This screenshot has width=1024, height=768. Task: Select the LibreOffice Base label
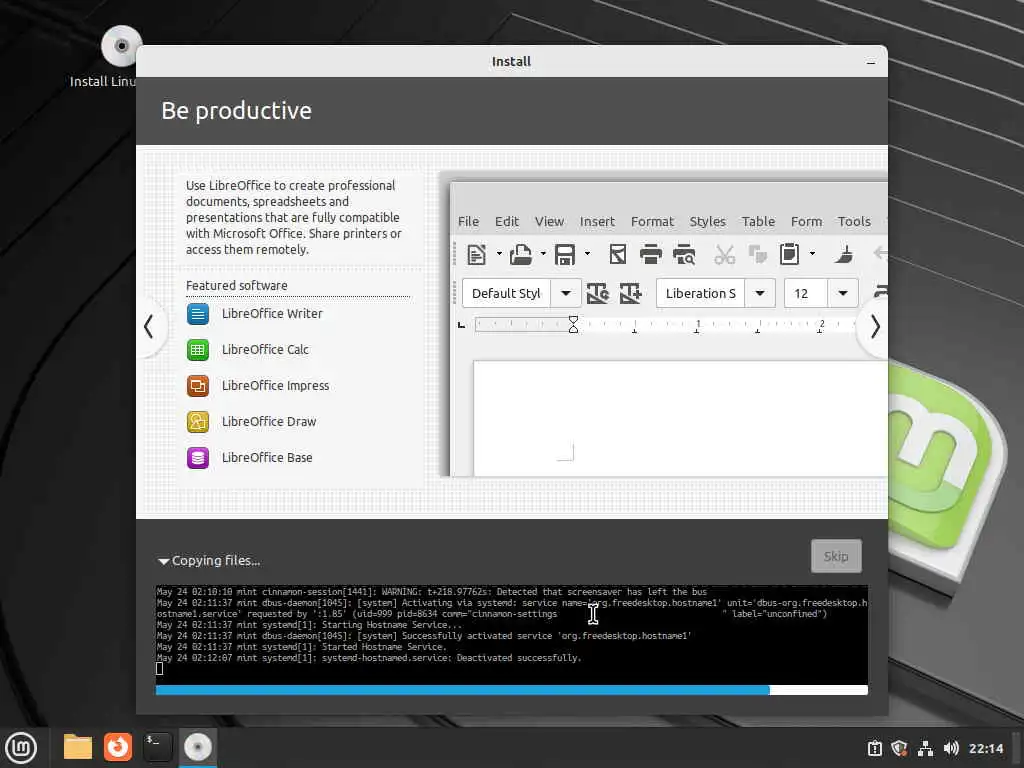tap(266, 457)
